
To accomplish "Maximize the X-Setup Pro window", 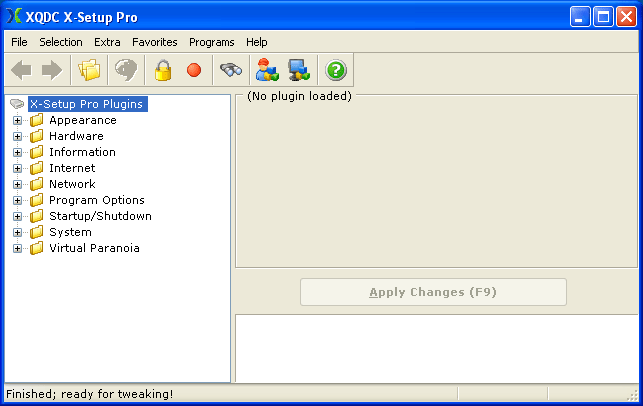I will (x=603, y=17).
